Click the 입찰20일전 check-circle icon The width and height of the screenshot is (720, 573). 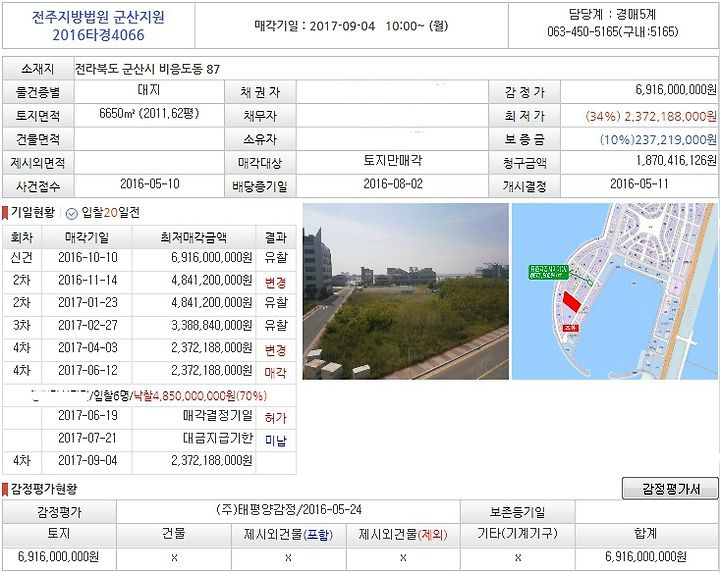coord(72,213)
